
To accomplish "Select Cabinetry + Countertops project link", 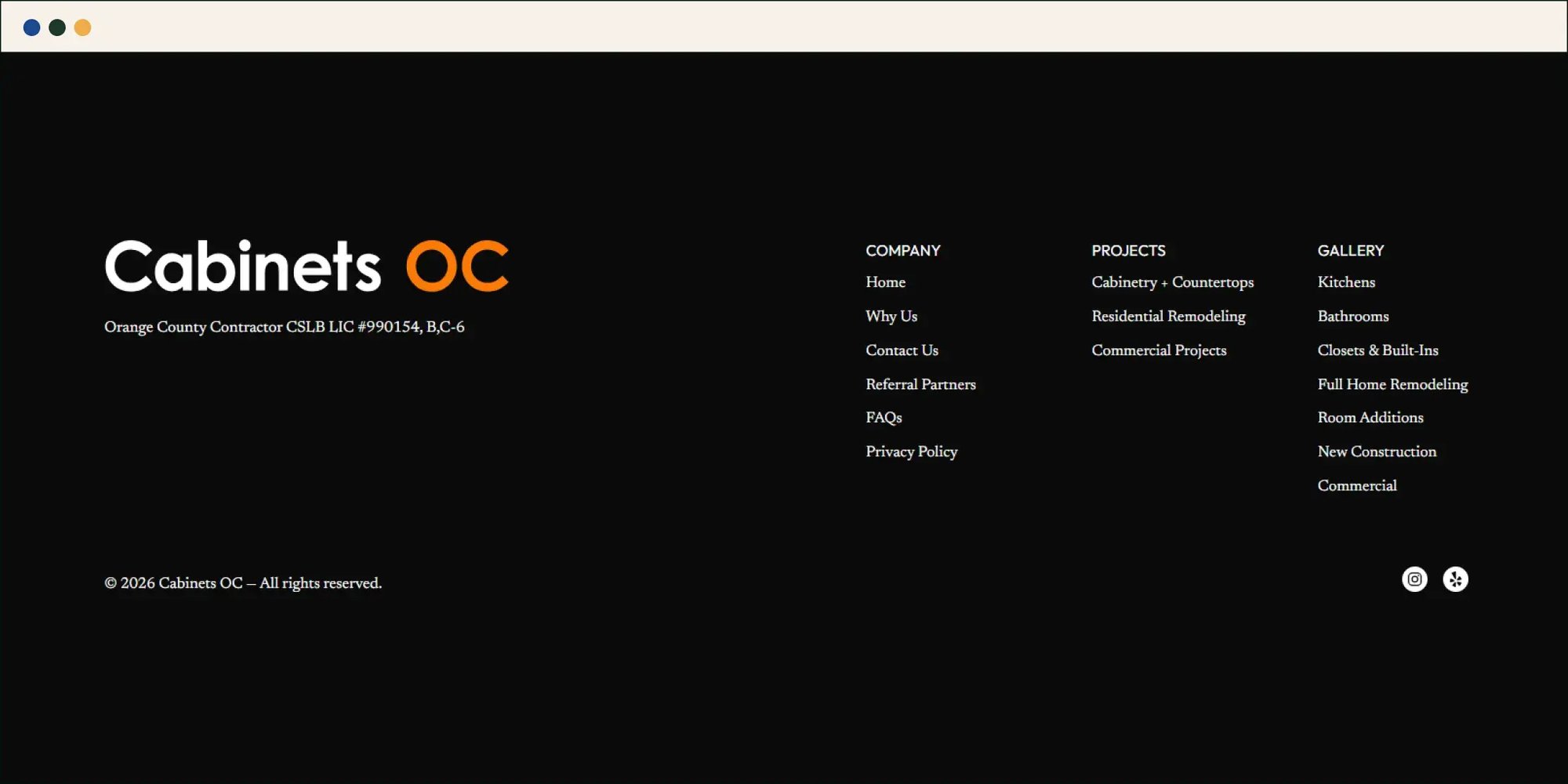I will pos(1172,282).
